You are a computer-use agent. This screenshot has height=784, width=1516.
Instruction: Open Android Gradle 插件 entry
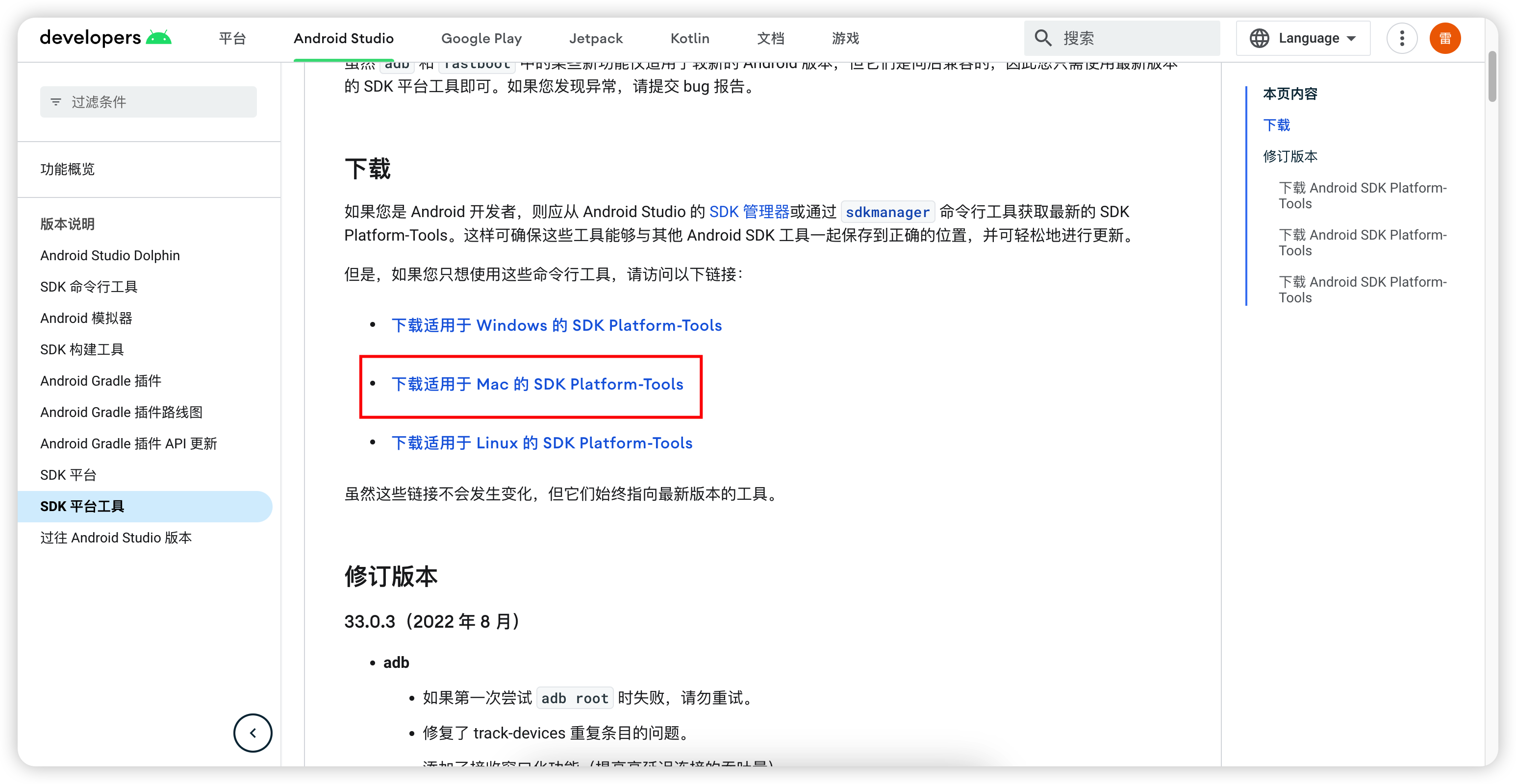pos(101,381)
